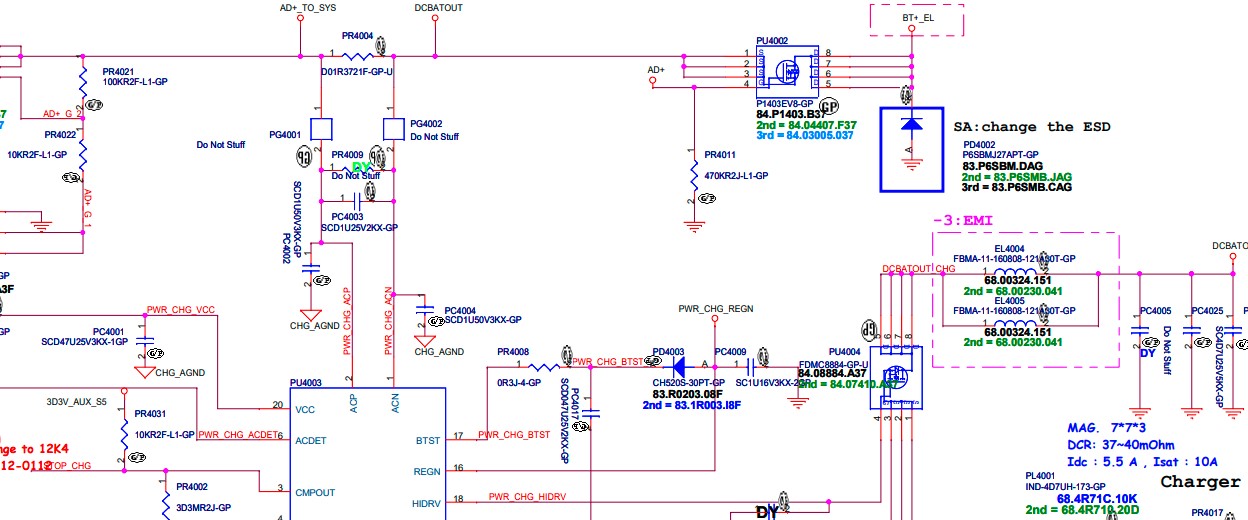Image resolution: width=1248 pixels, height=520 pixels.
Task: Click the ground symbol below PR4011
Action: (x=695, y=226)
